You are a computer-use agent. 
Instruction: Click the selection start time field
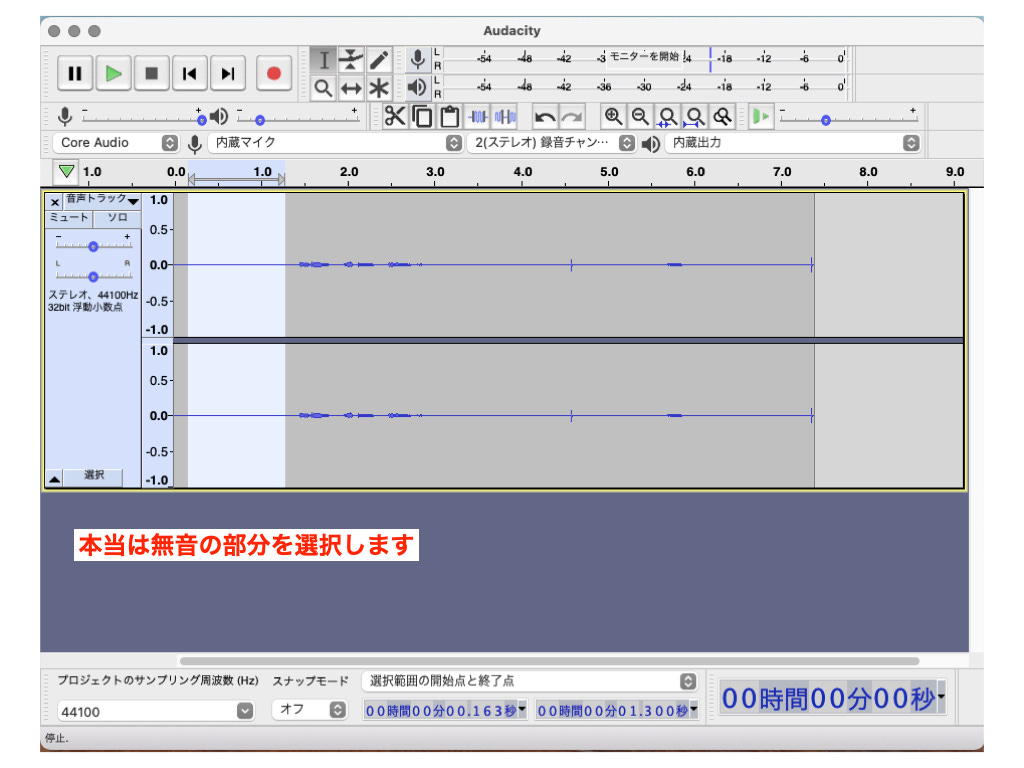[445, 710]
